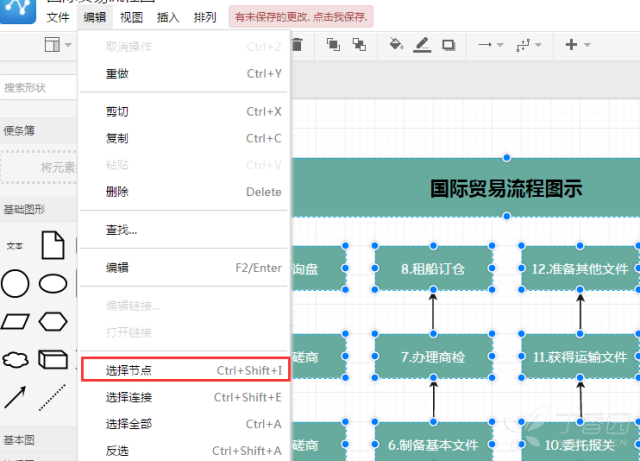Open the 视图 menu

(131, 17)
